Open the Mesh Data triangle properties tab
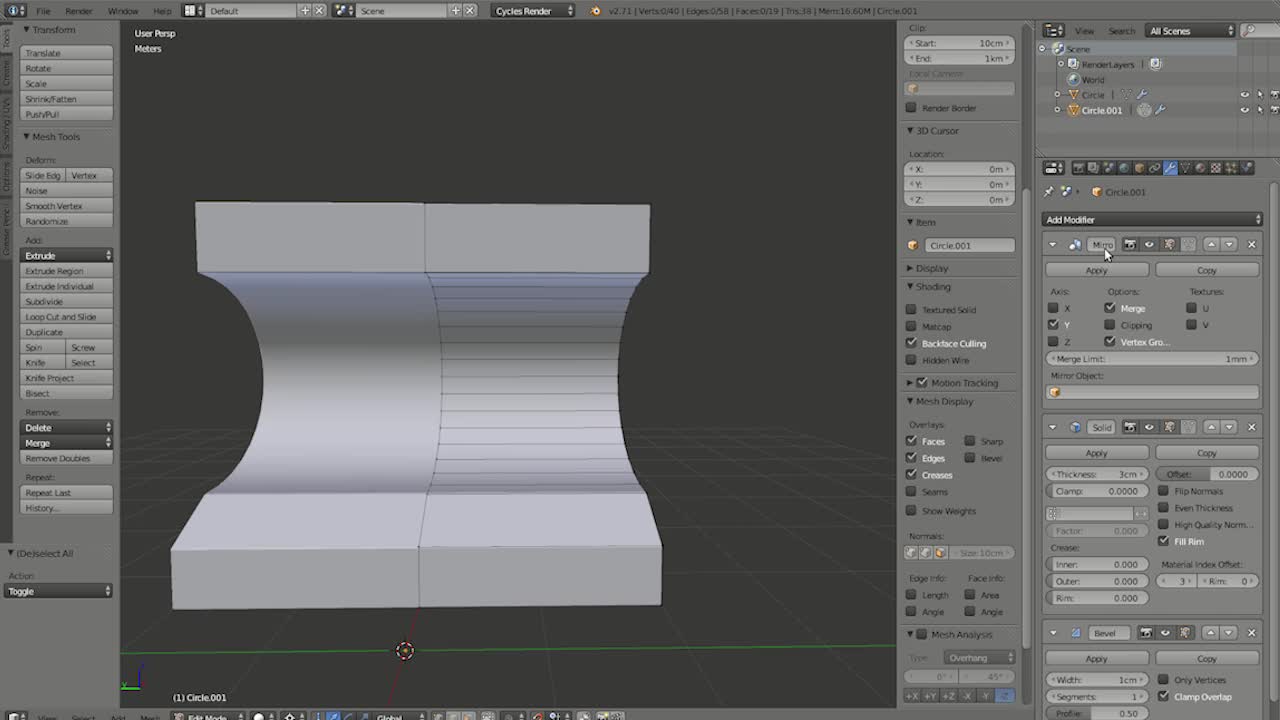Viewport: 1280px width, 720px height. click(x=1185, y=168)
